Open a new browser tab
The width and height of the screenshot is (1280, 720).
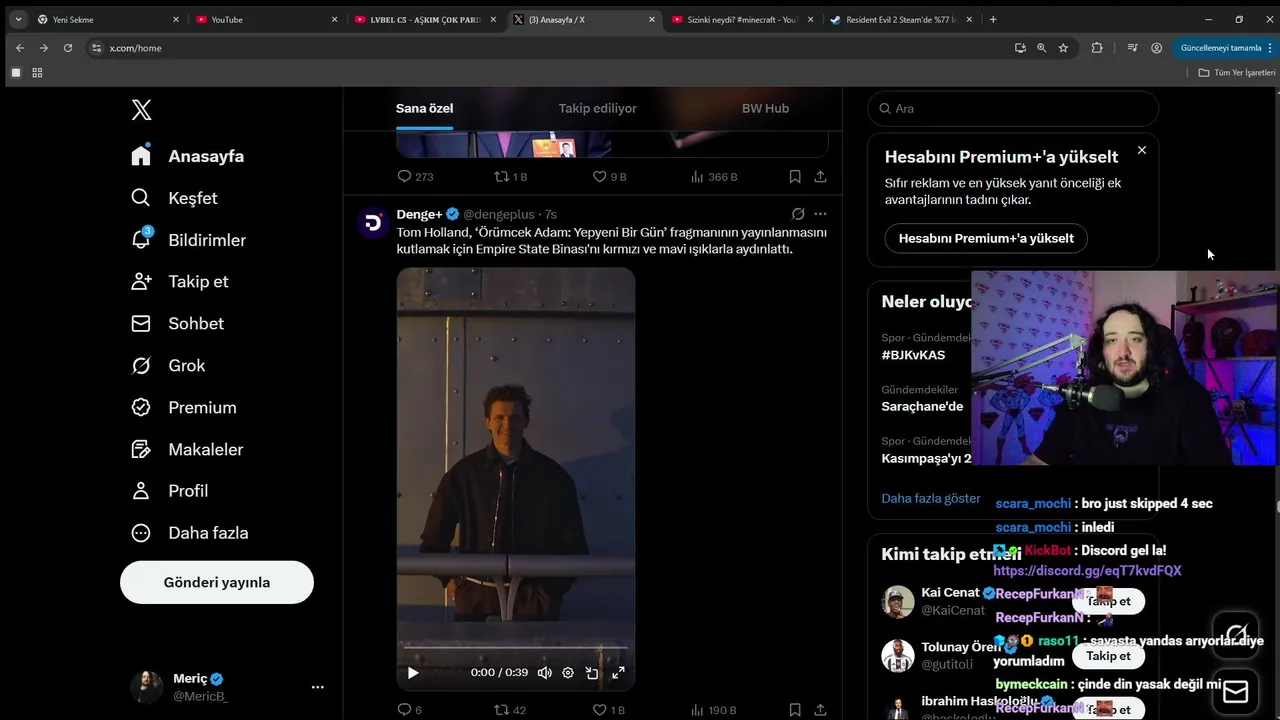point(993,19)
